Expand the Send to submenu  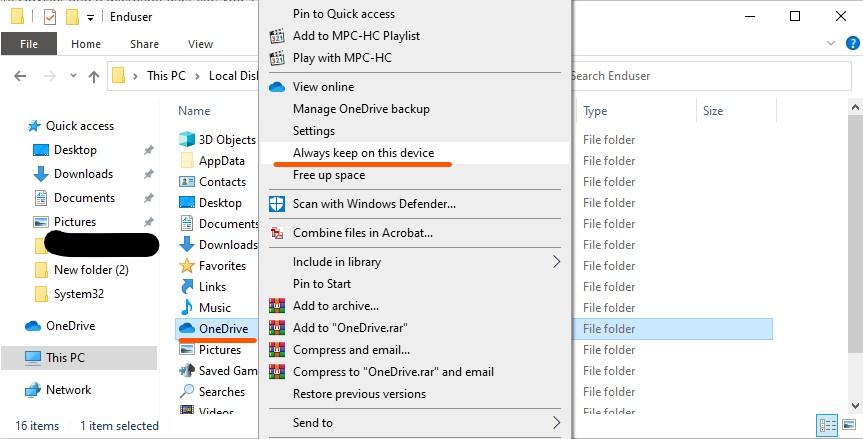pyautogui.click(x=414, y=422)
